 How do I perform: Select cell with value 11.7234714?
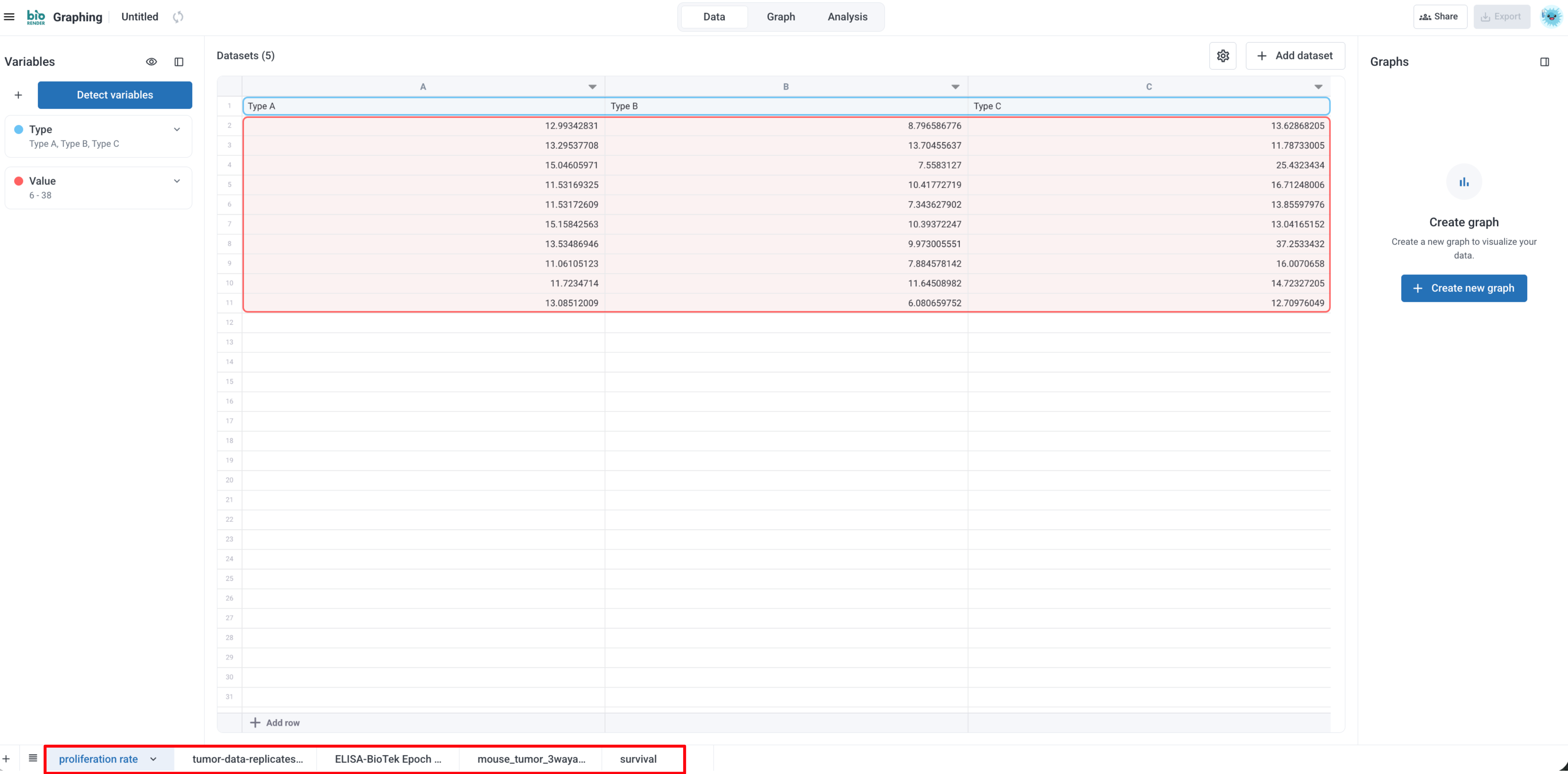424,284
